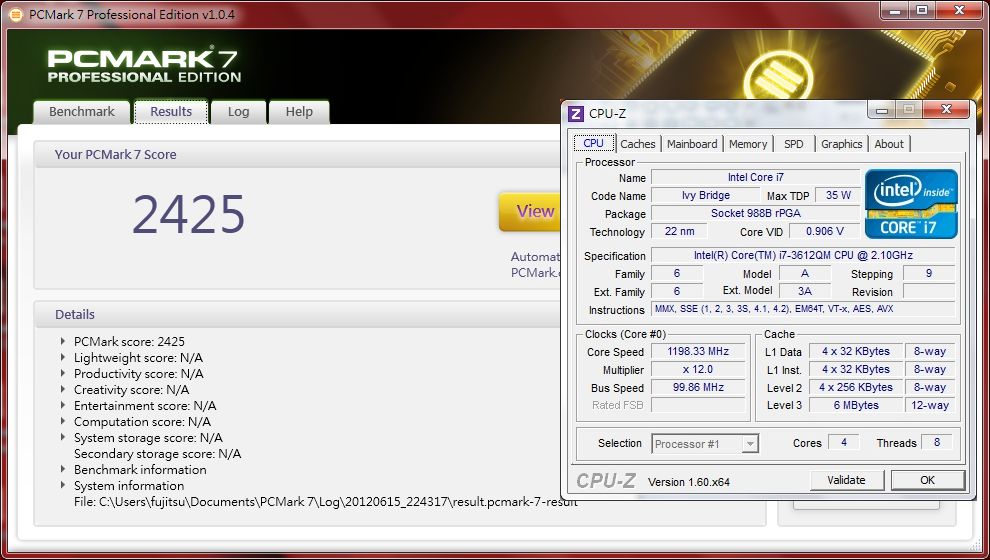Click the Technology 22 nm value
This screenshot has width=990, height=560.
coord(679,232)
